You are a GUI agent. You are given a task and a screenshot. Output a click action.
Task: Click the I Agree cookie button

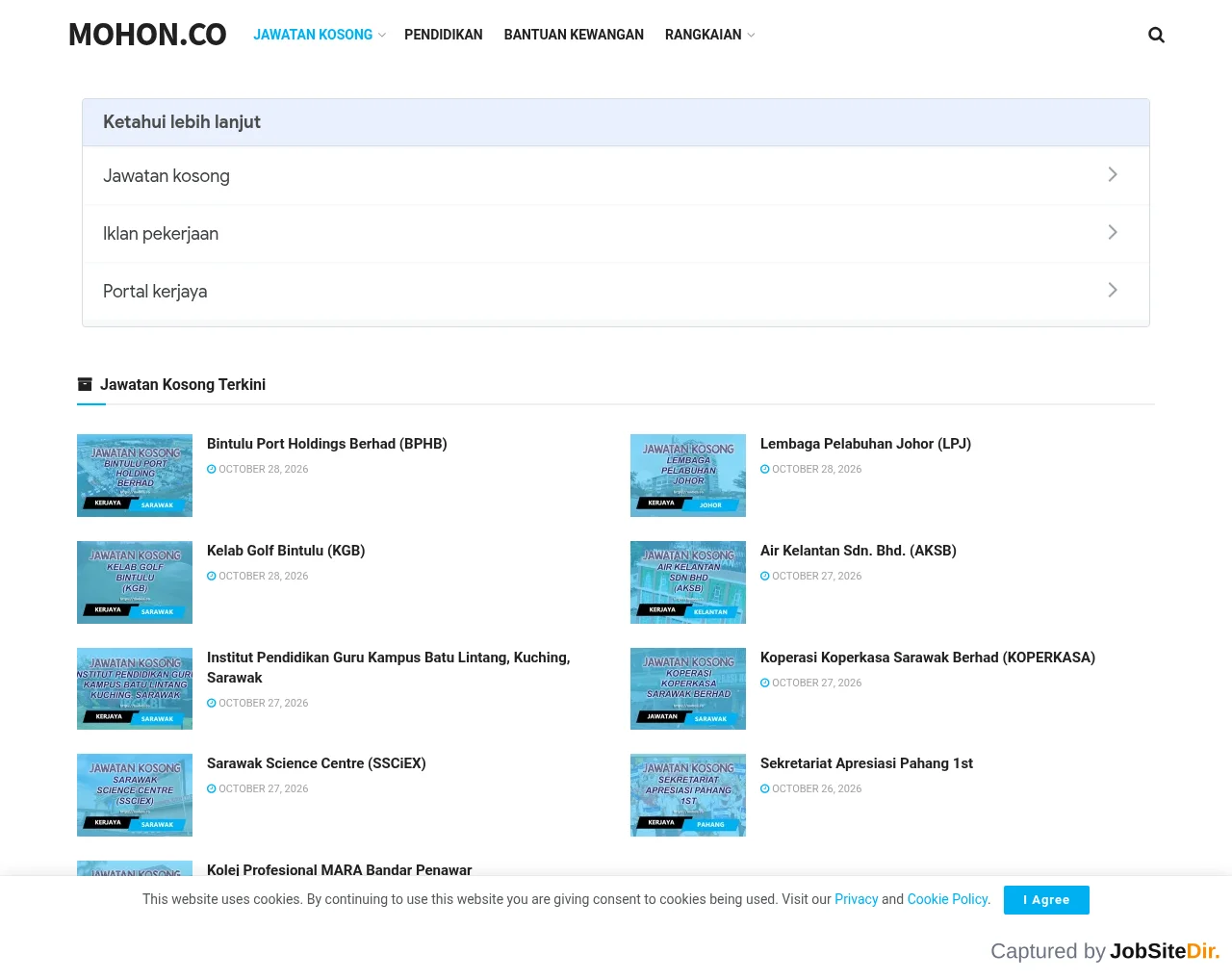point(1046,900)
